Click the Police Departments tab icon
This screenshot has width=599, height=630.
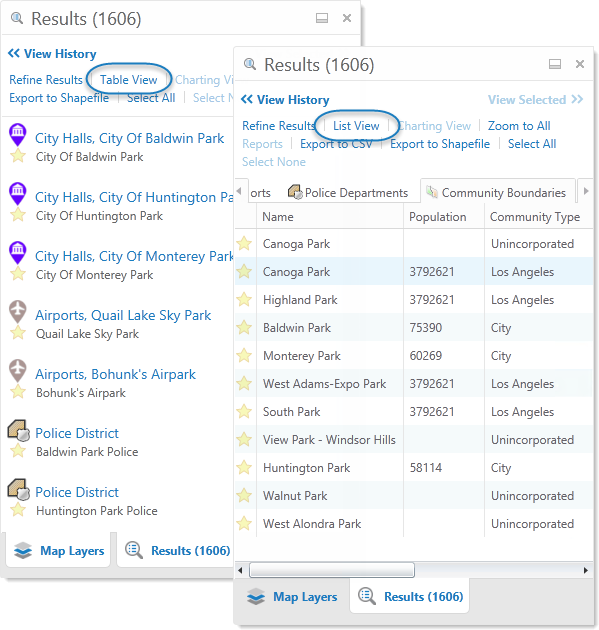pos(295,192)
